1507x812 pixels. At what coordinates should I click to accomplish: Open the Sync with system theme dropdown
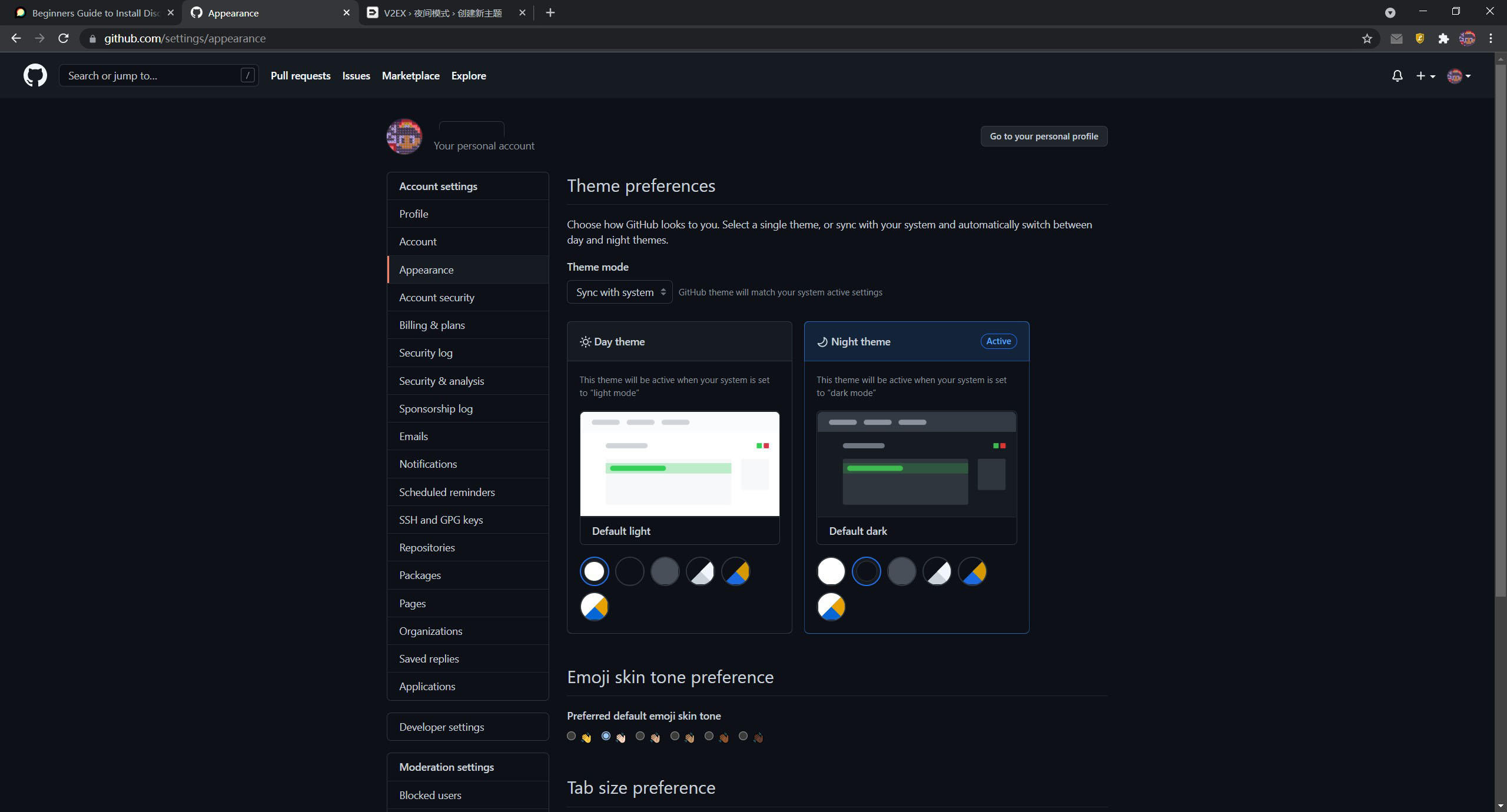[x=619, y=292]
